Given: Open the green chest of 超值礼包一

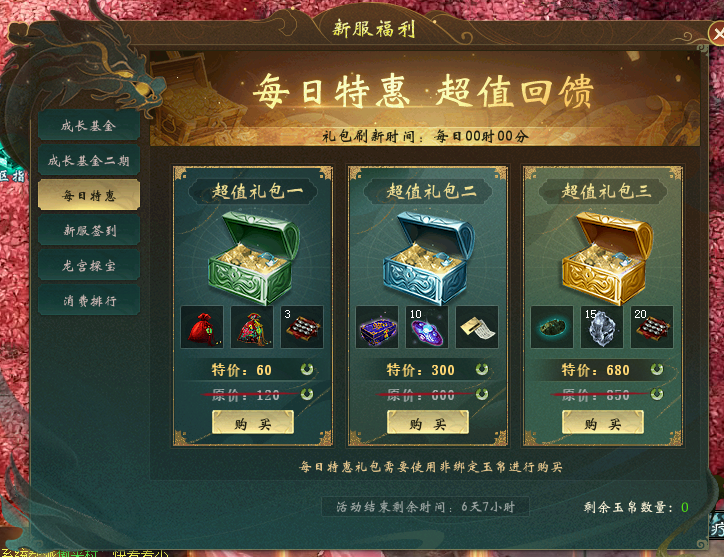Looking at the screenshot, I should [253, 257].
